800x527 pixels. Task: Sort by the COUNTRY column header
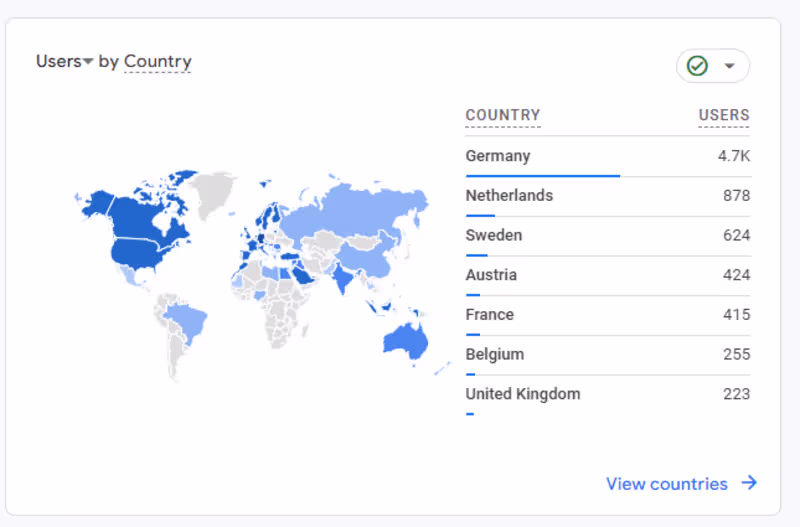[x=502, y=115]
